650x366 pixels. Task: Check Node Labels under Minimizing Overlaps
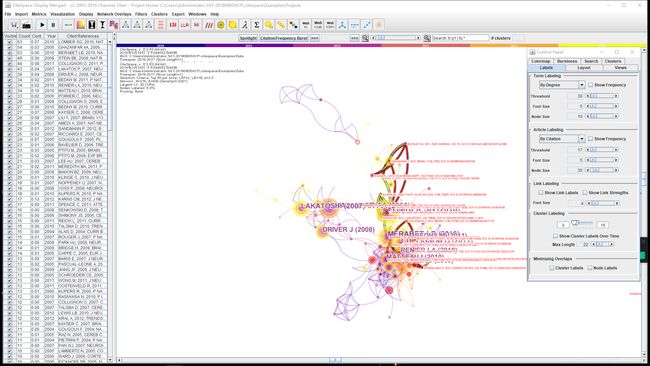pyautogui.click(x=590, y=268)
